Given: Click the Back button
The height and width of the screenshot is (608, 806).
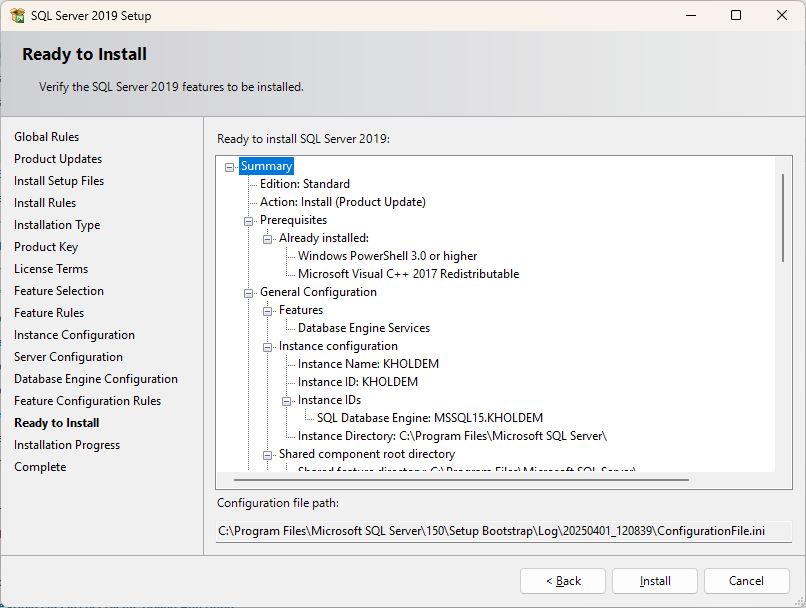Looking at the screenshot, I should point(563,581).
